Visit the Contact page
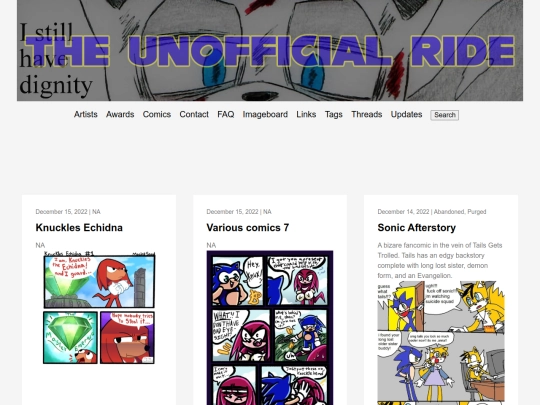This screenshot has width=540, height=405. click(x=194, y=114)
